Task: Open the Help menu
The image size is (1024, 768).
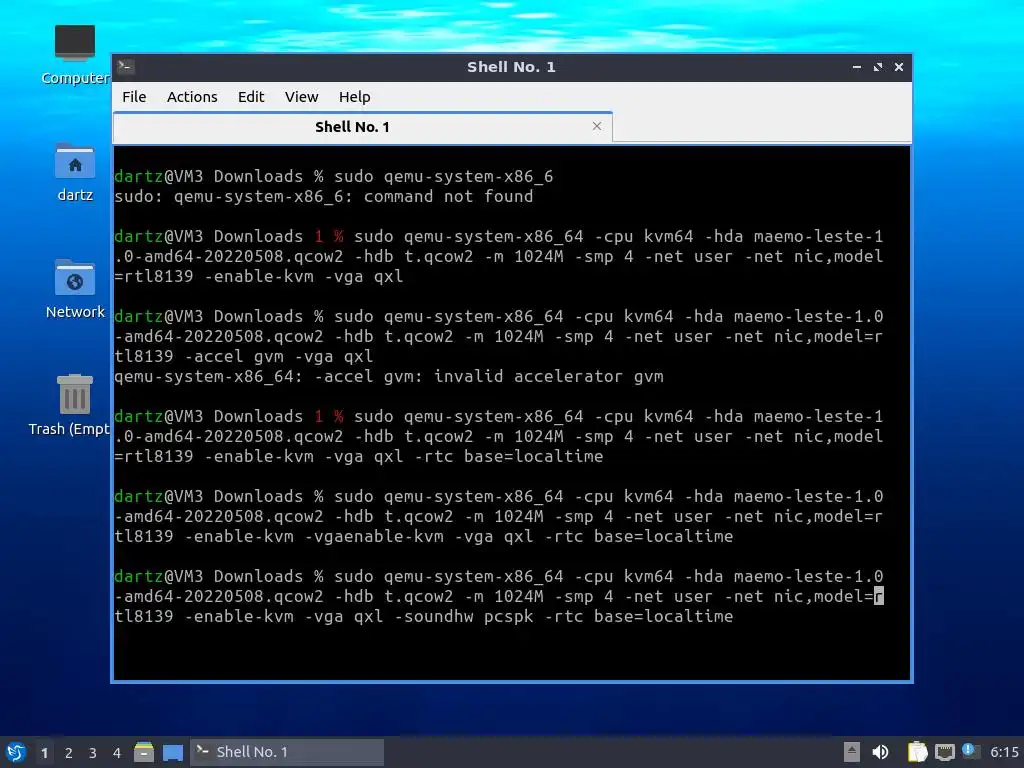Action: 355,97
